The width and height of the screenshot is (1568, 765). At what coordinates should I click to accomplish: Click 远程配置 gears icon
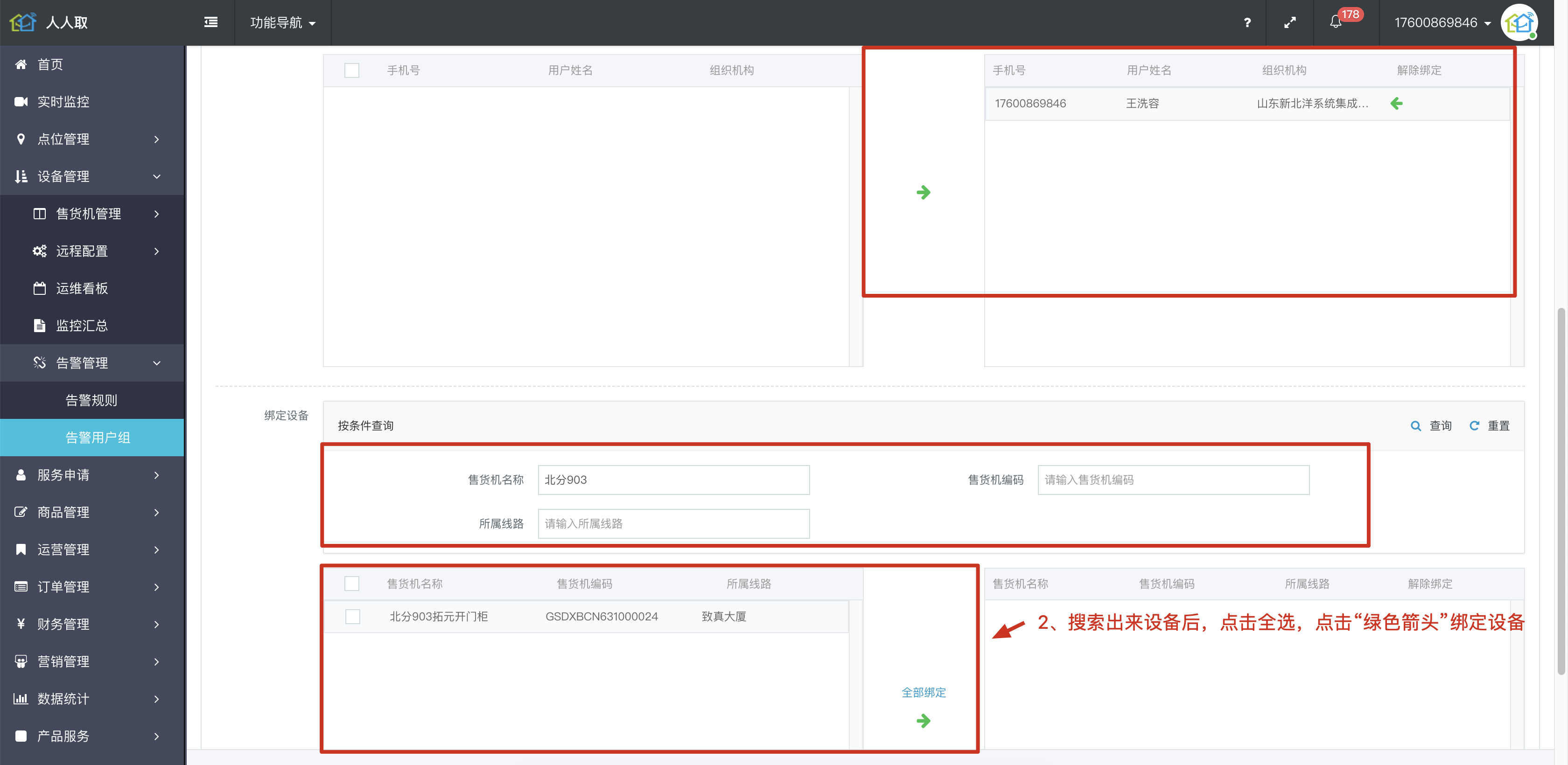pyautogui.click(x=40, y=251)
